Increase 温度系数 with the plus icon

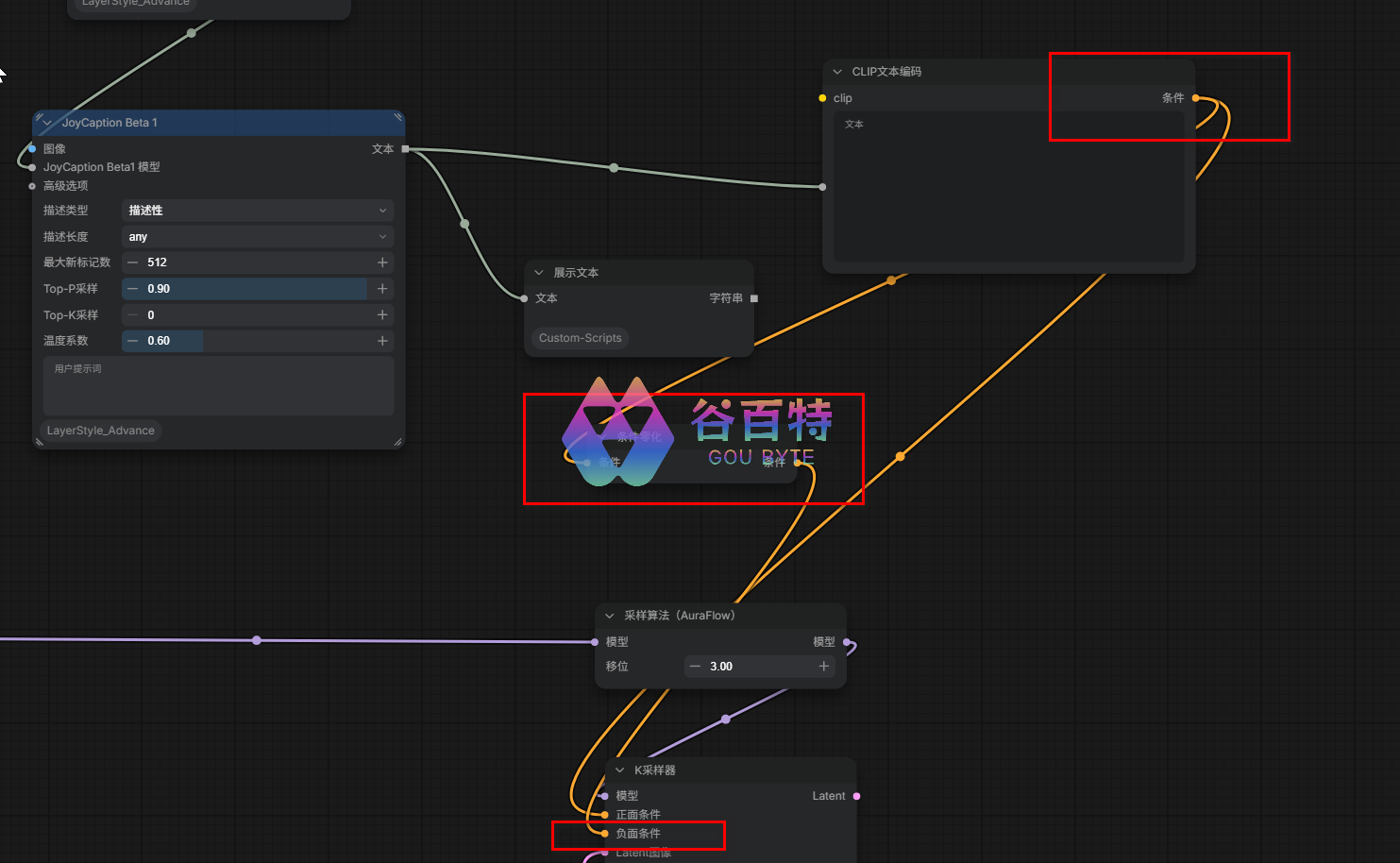(x=382, y=341)
